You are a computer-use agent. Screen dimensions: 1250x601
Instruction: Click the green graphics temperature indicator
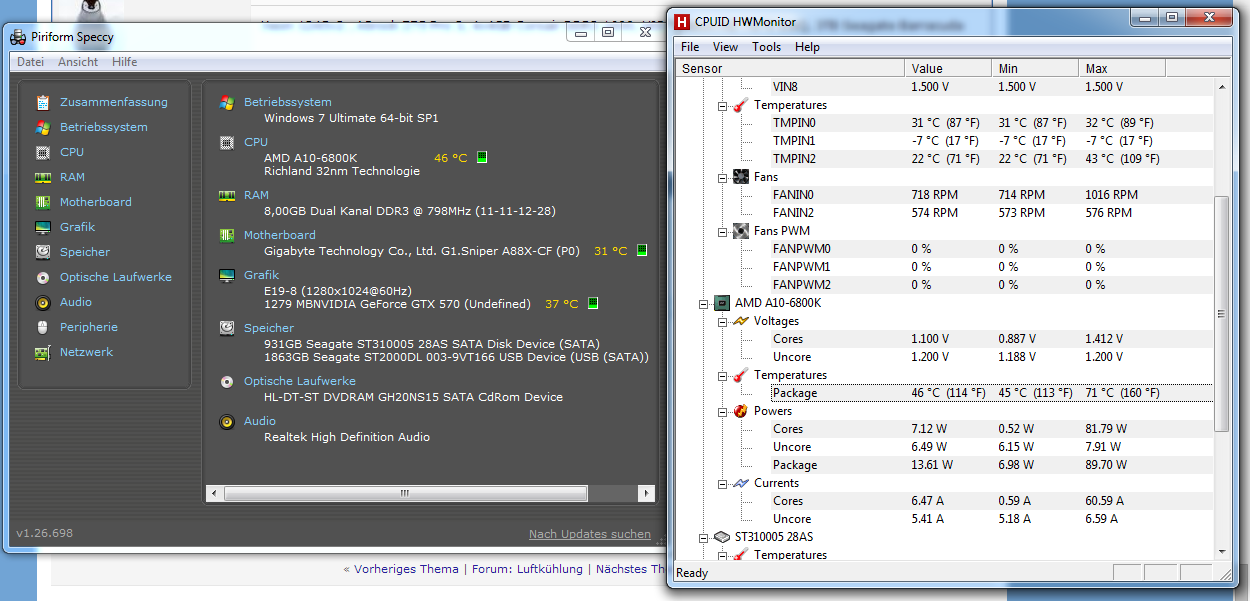592,303
